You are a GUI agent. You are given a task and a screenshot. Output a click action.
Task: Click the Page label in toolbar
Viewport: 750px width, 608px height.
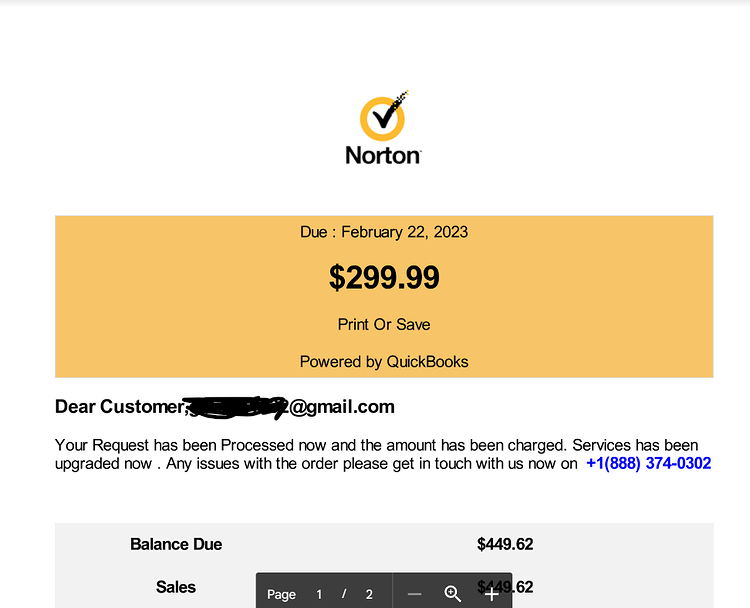pos(281,594)
